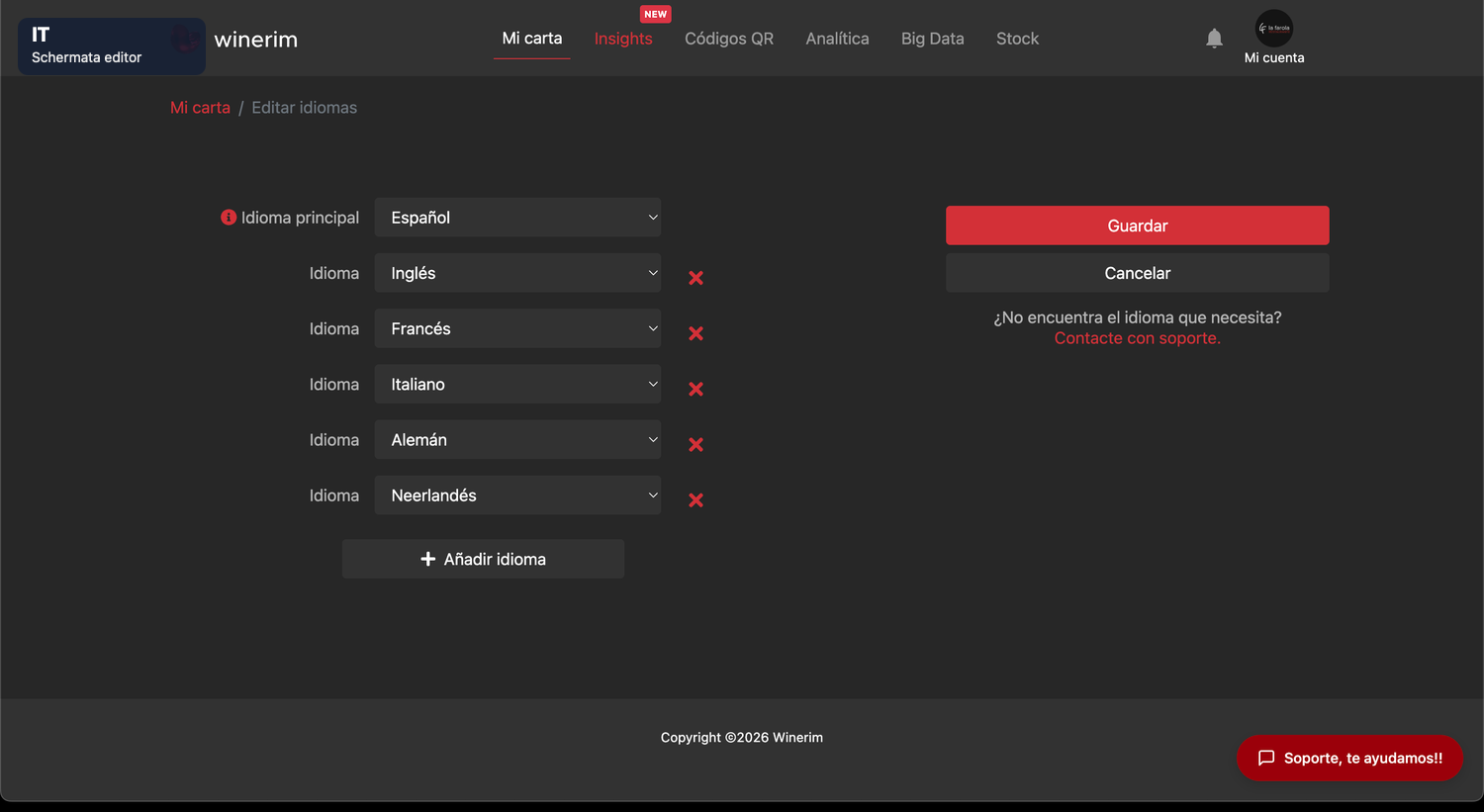Click the Editar idiomas breadcrumb text
1484x812 pixels.
click(x=304, y=108)
